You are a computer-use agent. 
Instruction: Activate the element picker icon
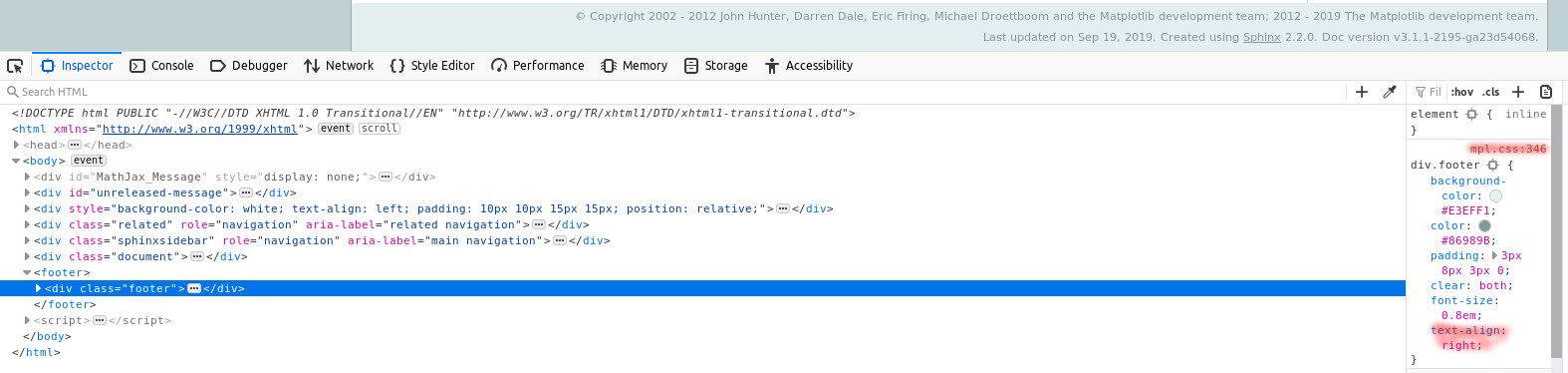[x=15, y=66]
